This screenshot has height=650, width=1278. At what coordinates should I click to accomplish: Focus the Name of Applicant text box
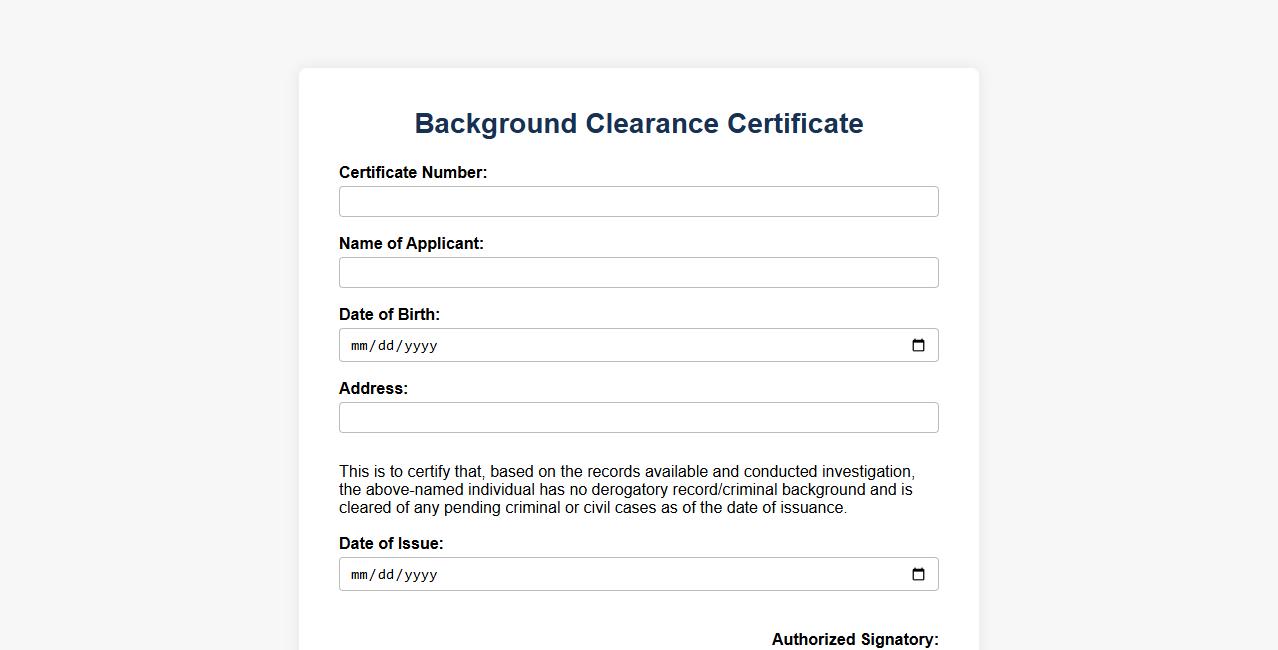[638, 273]
